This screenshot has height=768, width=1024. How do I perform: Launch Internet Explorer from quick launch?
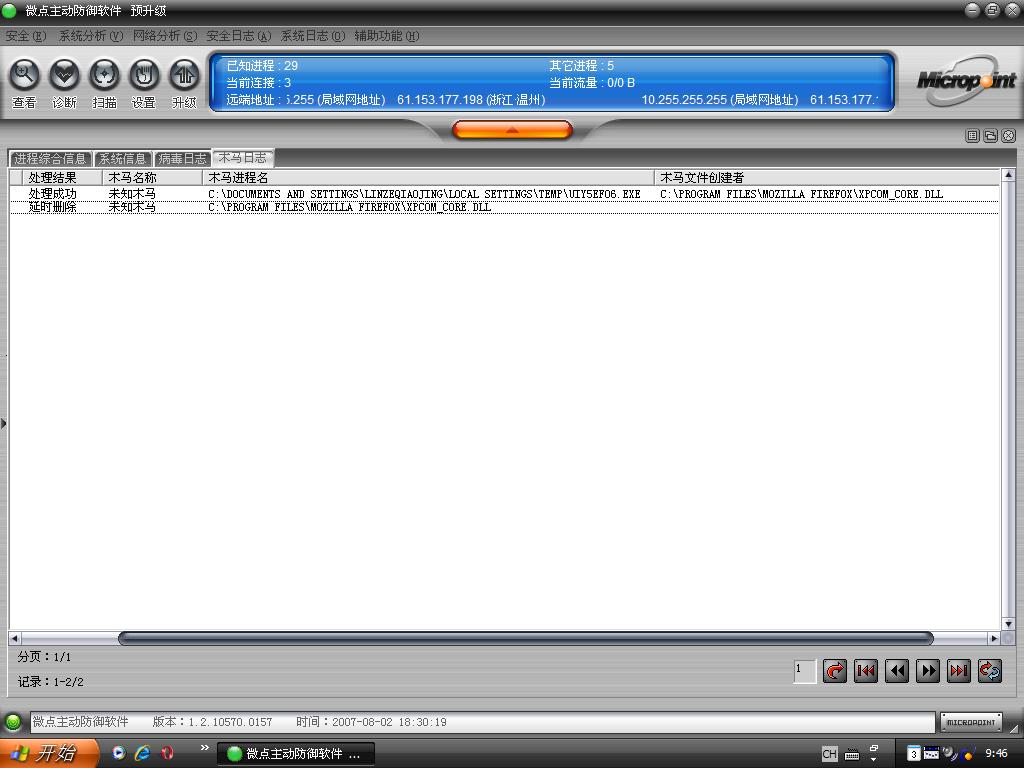pos(142,753)
